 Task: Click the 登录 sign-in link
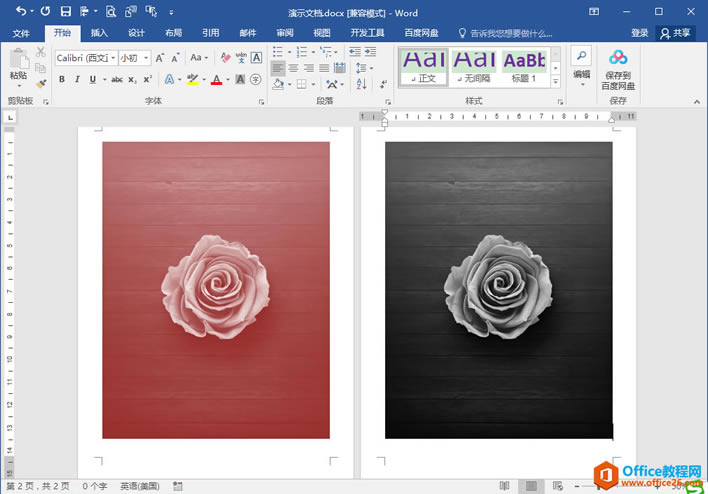tap(639, 33)
